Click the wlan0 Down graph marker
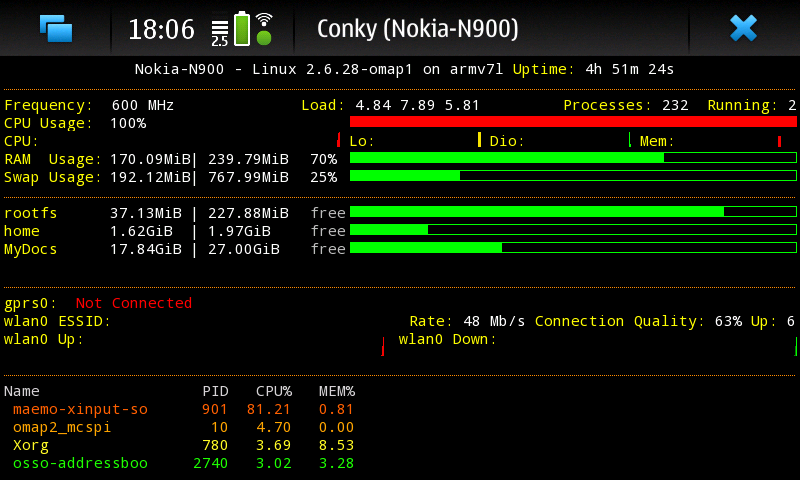800x480 pixels. 796,346
